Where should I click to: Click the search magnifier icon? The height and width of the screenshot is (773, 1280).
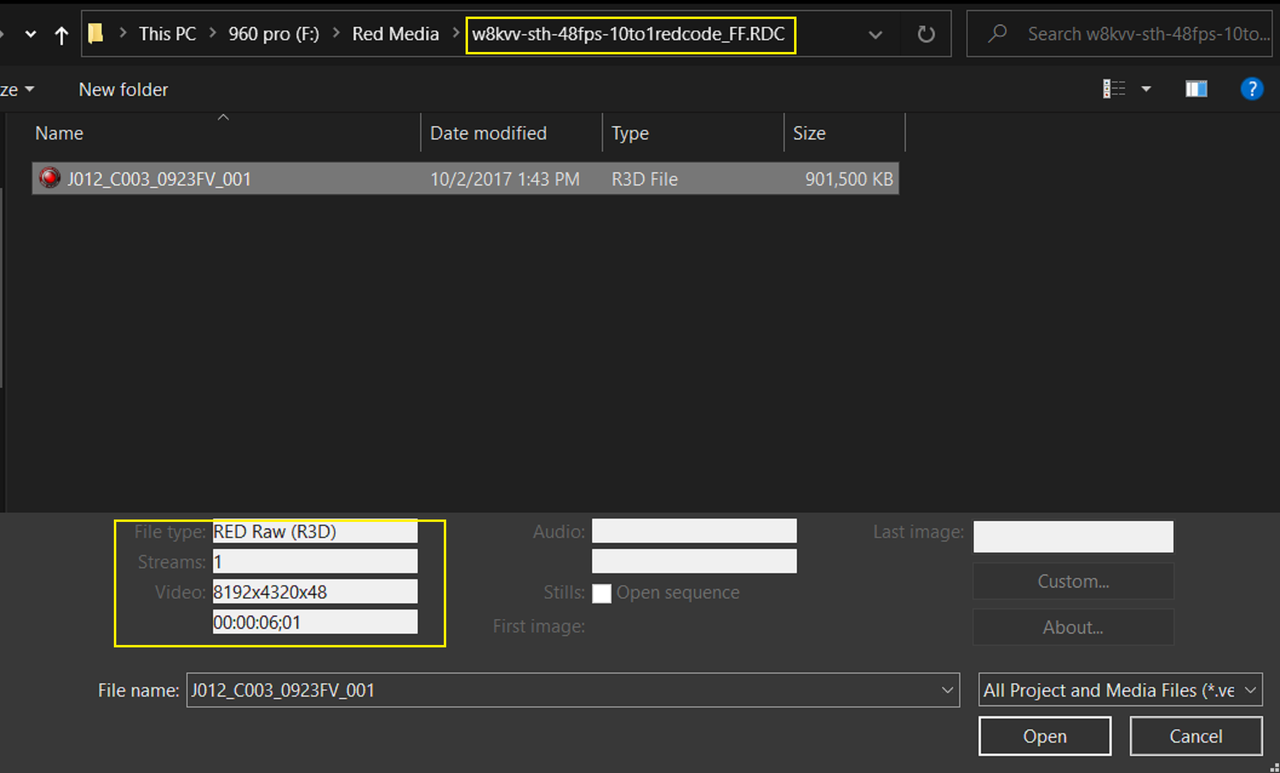[997, 34]
